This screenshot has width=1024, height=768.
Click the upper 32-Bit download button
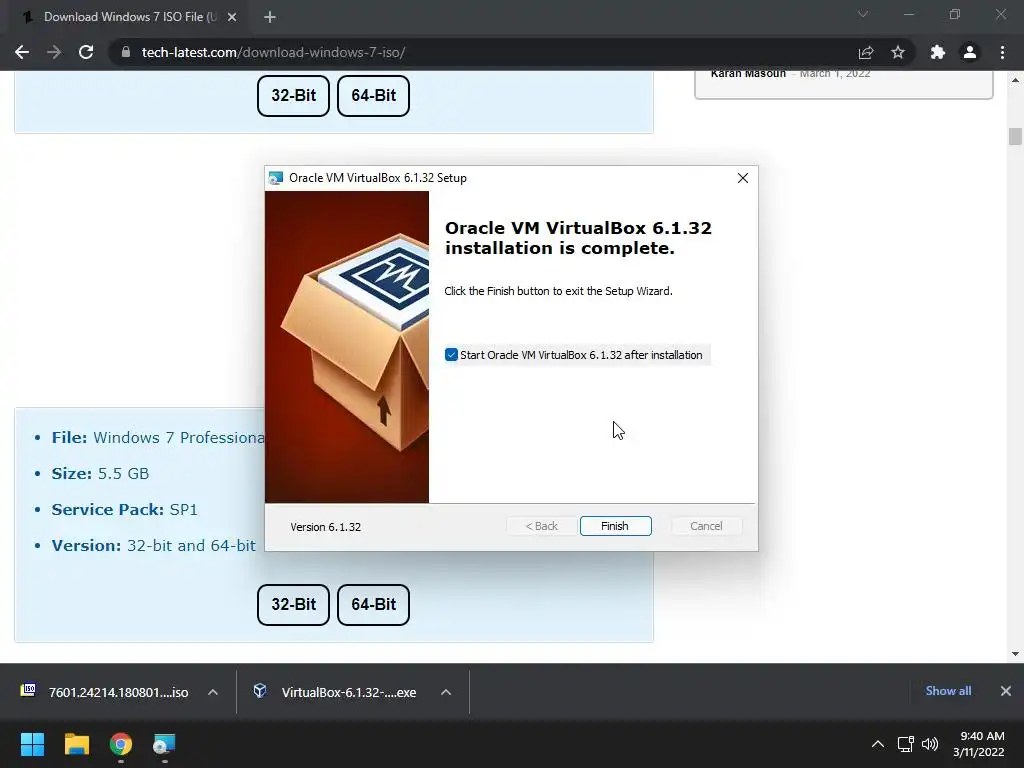tap(293, 95)
